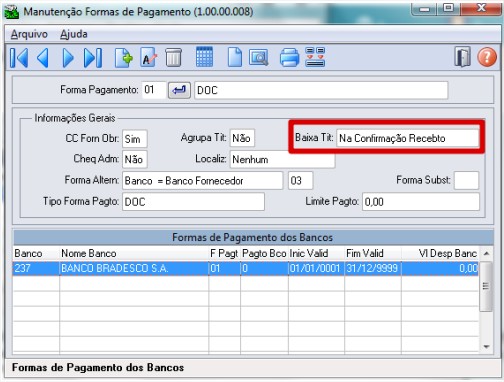Screen dimensions: 504x382
Task: Open the parameters list icon
Action: click(315, 57)
